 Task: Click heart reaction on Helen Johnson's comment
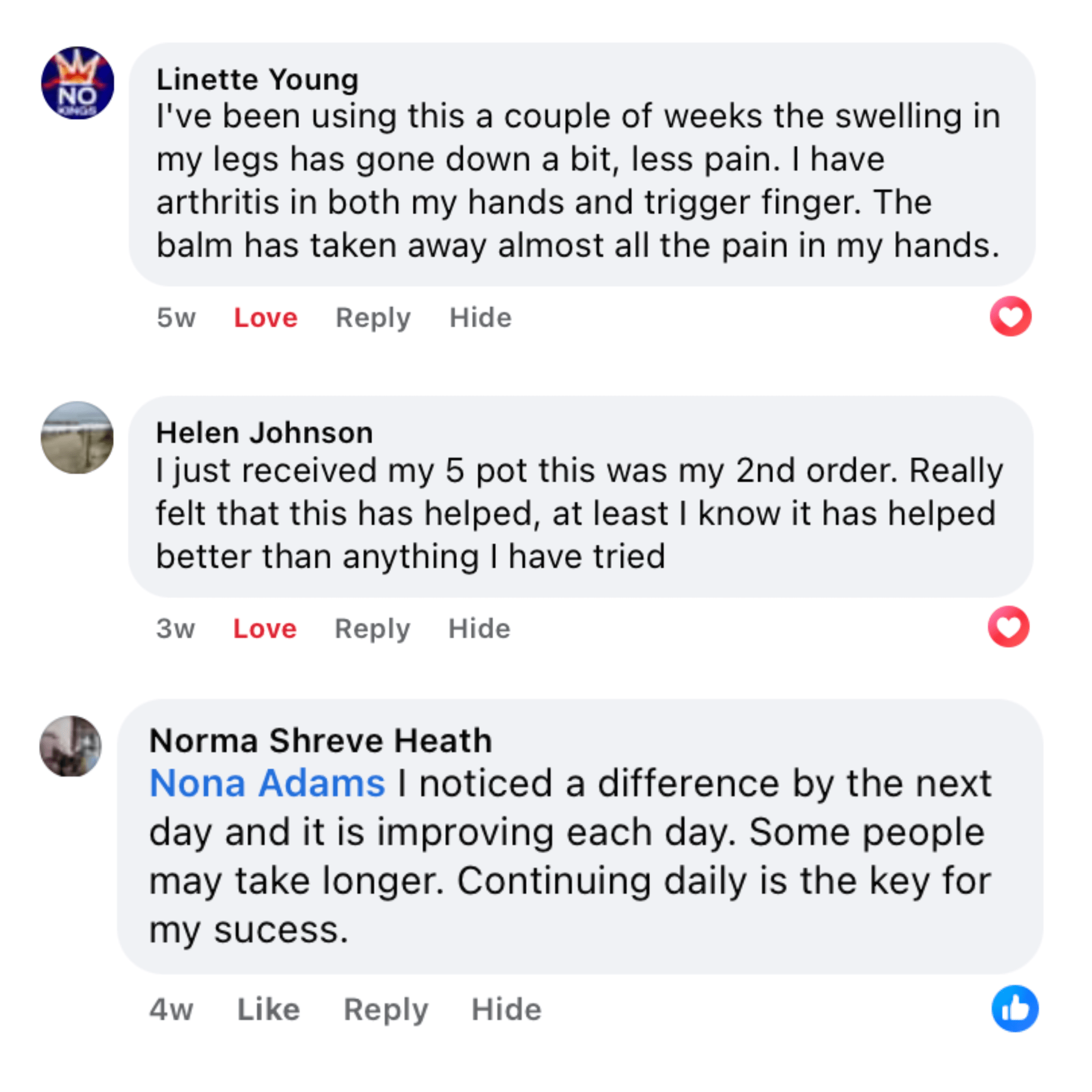tap(1008, 627)
